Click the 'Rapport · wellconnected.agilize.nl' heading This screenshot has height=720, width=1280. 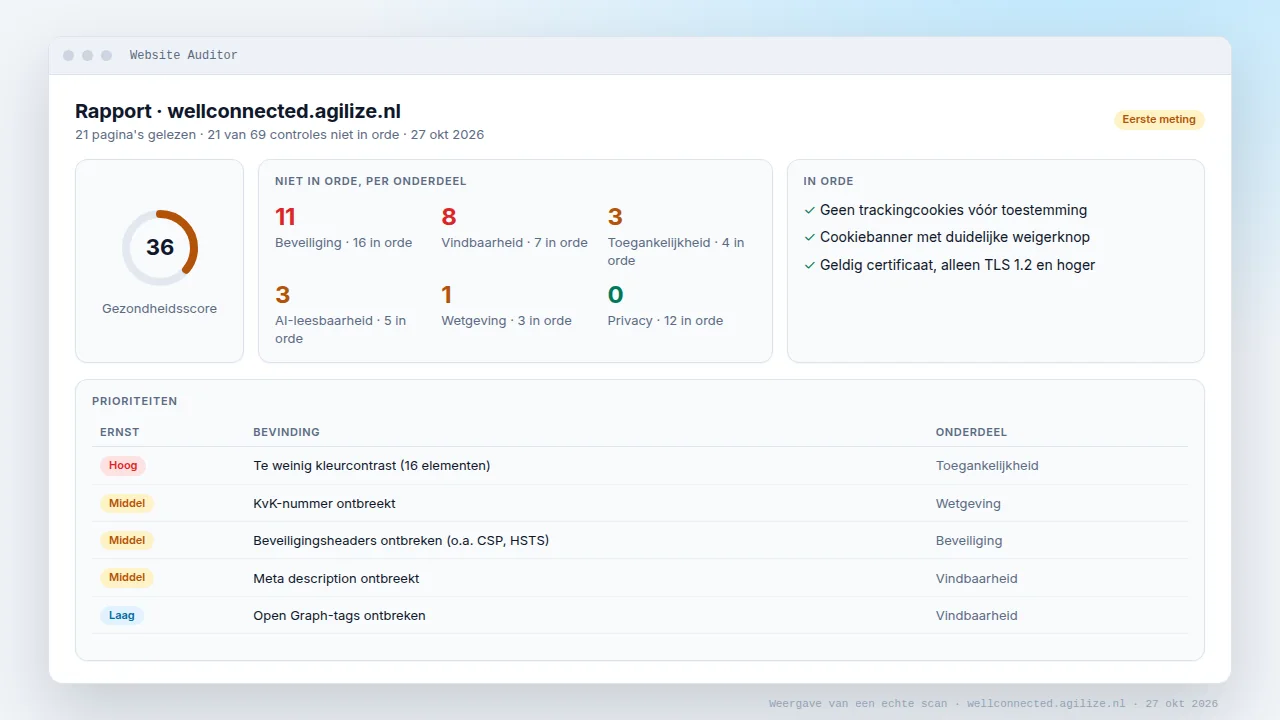click(x=238, y=111)
